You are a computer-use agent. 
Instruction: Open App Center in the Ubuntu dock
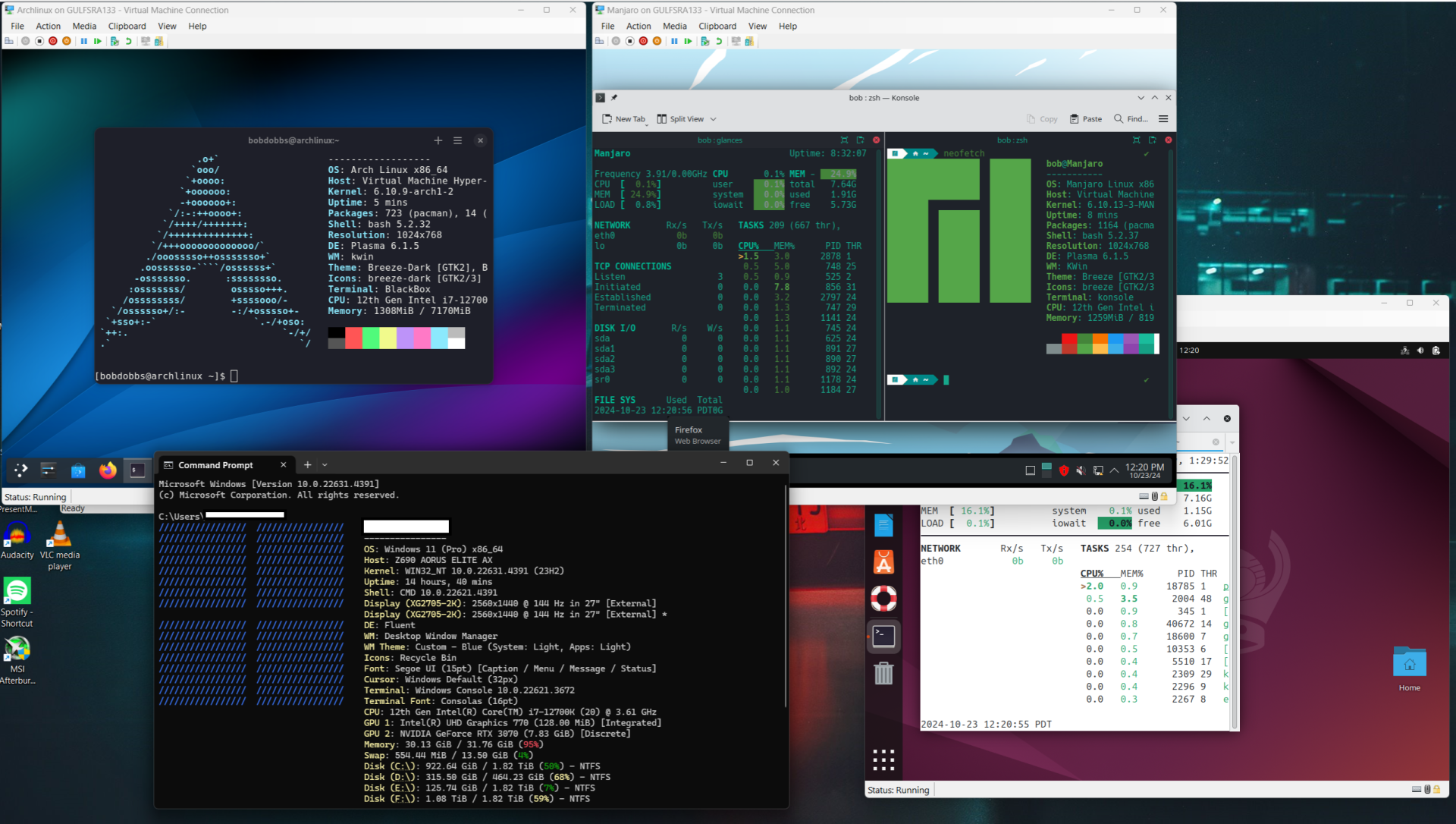click(x=883, y=561)
